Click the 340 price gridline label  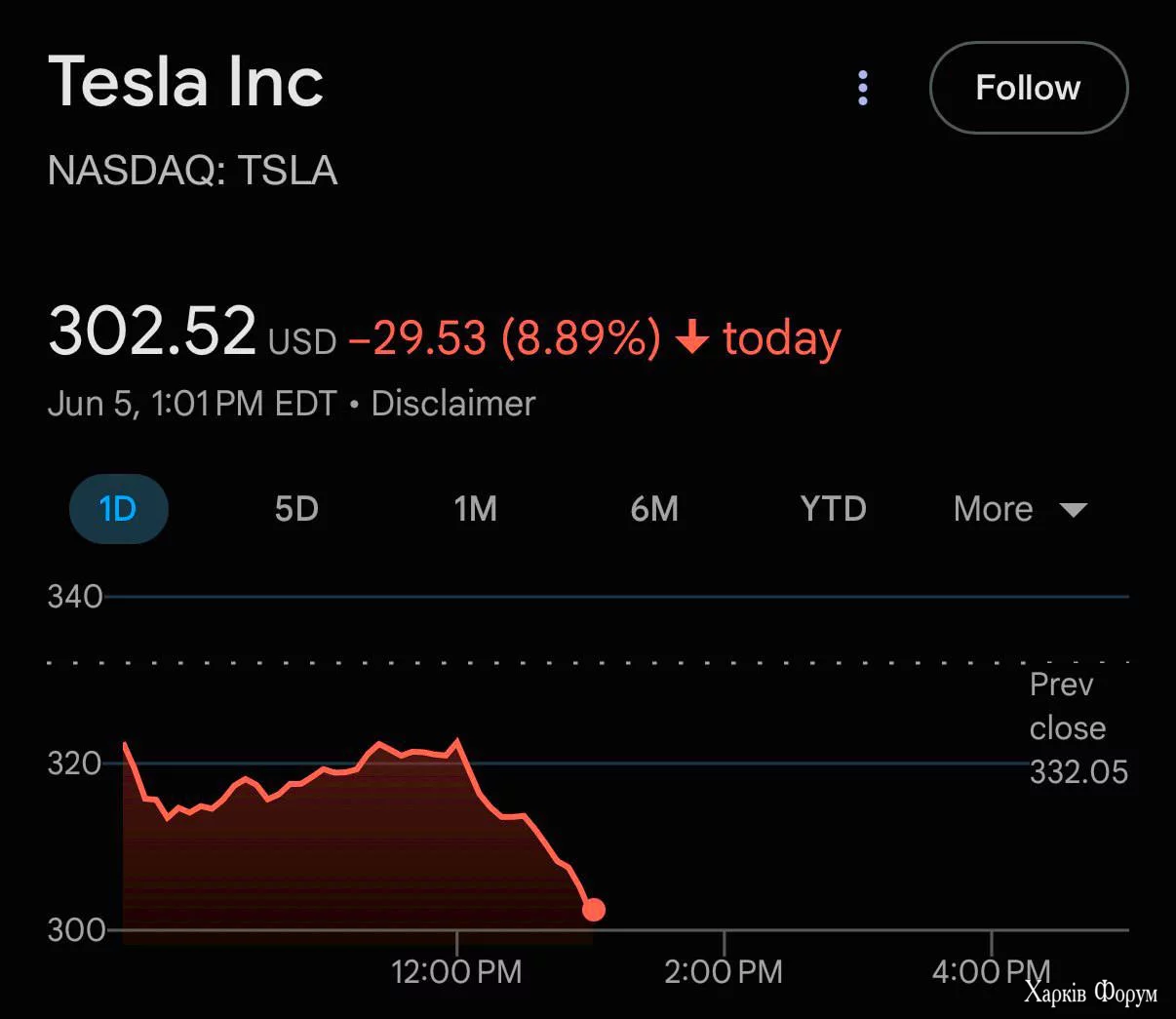click(x=74, y=597)
